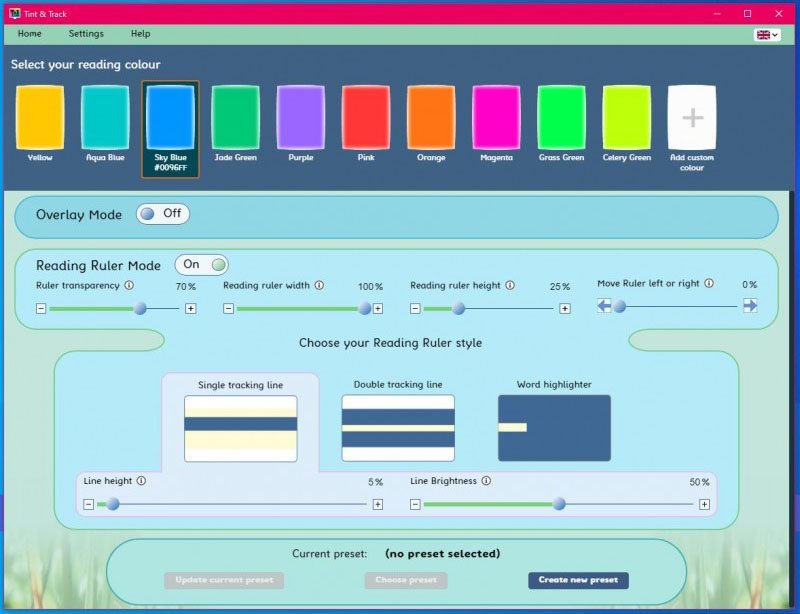The height and width of the screenshot is (614, 800).
Task: Show info for Reading ruler height
Action: coord(510,285)
